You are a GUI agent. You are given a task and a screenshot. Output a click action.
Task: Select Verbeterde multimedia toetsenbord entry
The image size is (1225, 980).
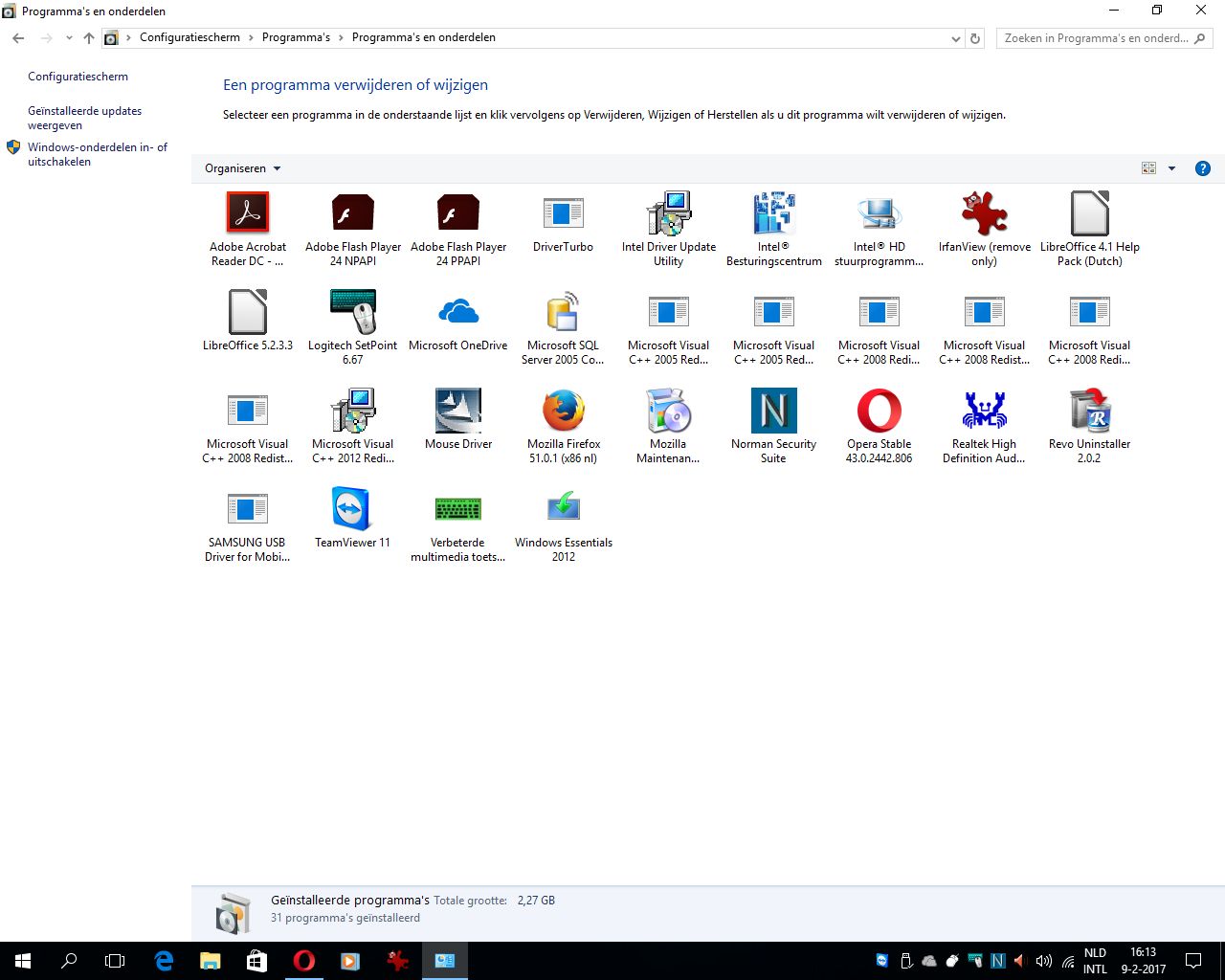coord(458,525)
